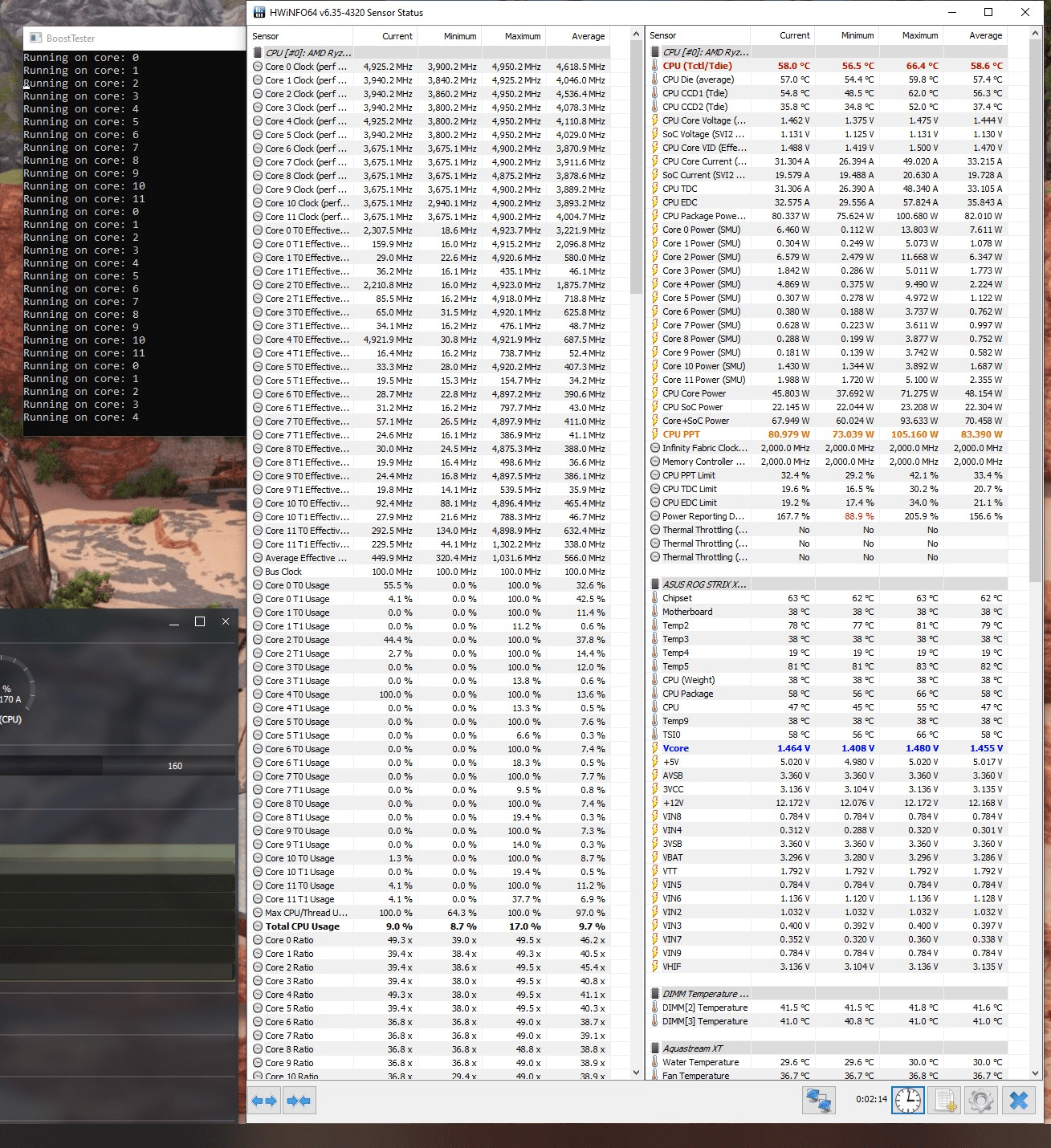Select the Core+SoC Power row
This screenshot has height=1148, width=1051.
(x=828, y=421)
